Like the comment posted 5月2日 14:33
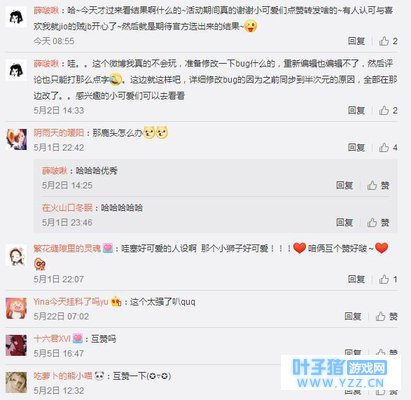Screen dimensions: 411x400 pyautogui.click(x=388, y=110)
